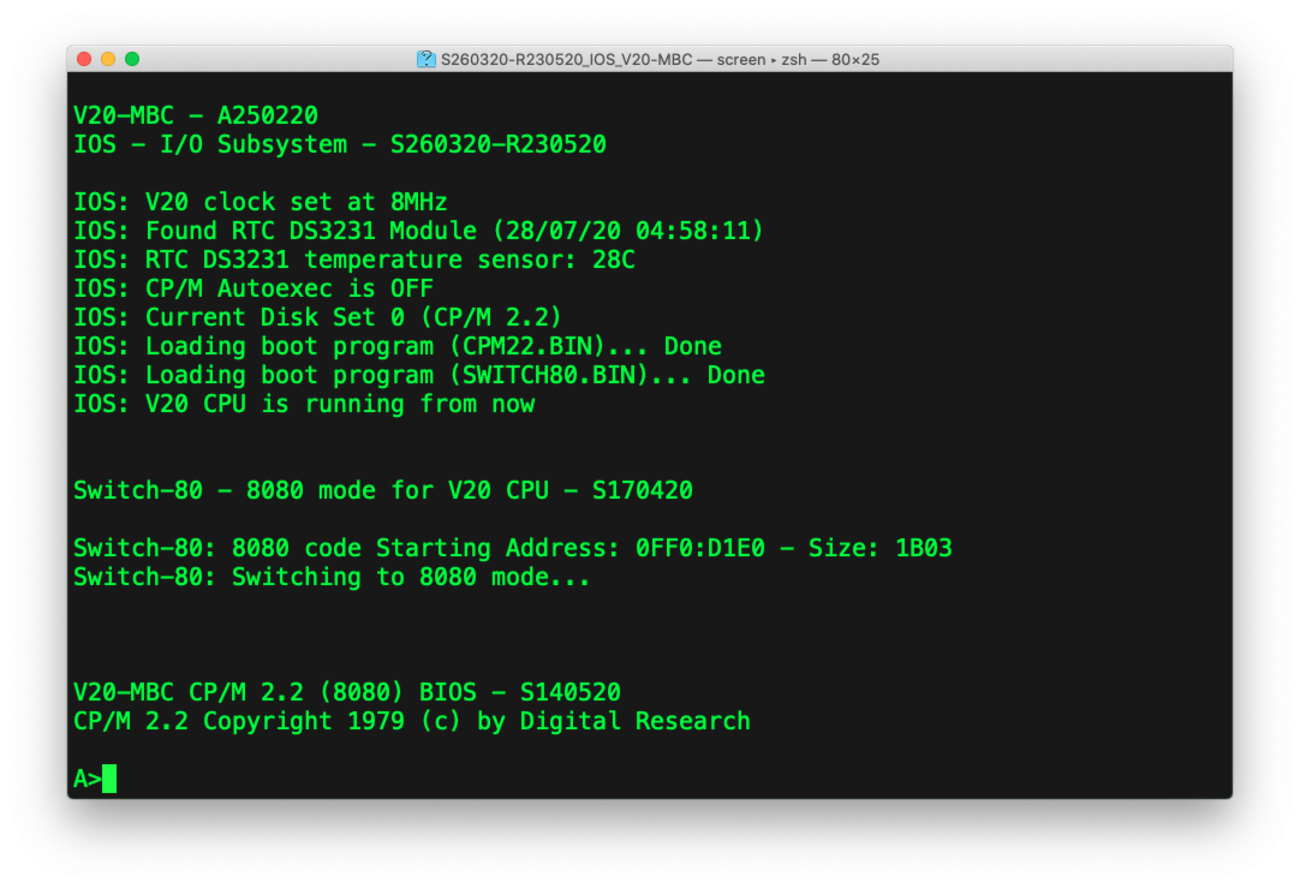The image size is (1300, 888).
Task: Click the line loading SWITCH80.BIN
Action: coord(419,376)
